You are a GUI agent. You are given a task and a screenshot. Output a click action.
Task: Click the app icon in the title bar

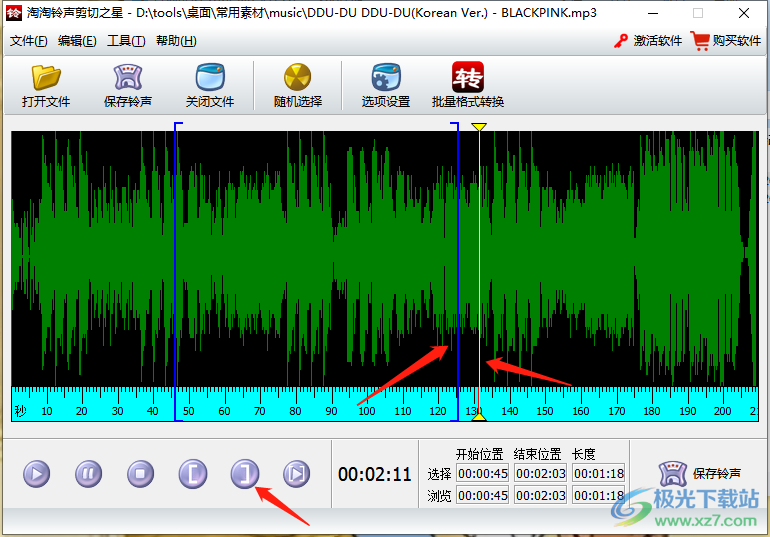pyautogui.click(x=14, y=13)
